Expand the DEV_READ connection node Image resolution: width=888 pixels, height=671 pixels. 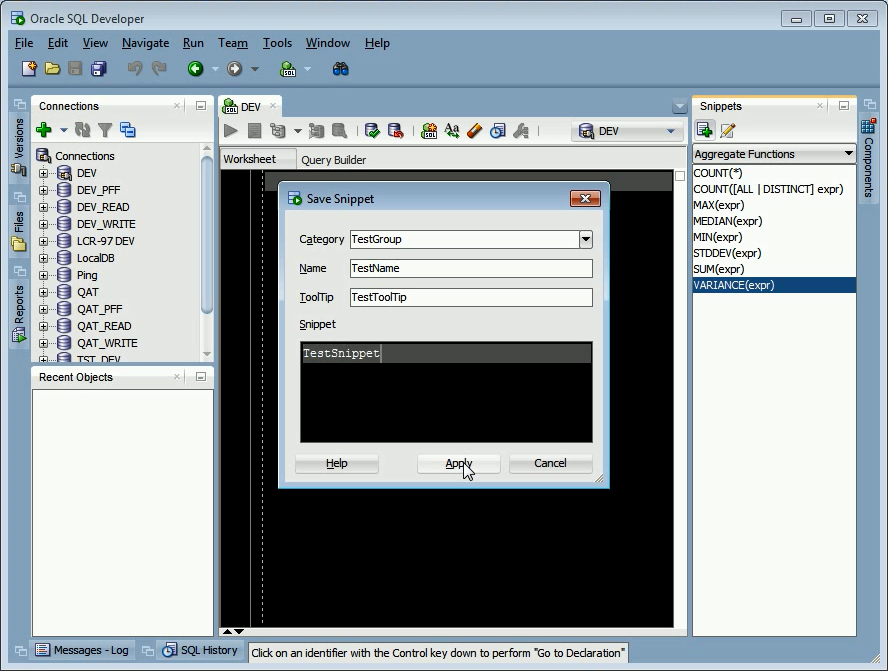point(44,207)
